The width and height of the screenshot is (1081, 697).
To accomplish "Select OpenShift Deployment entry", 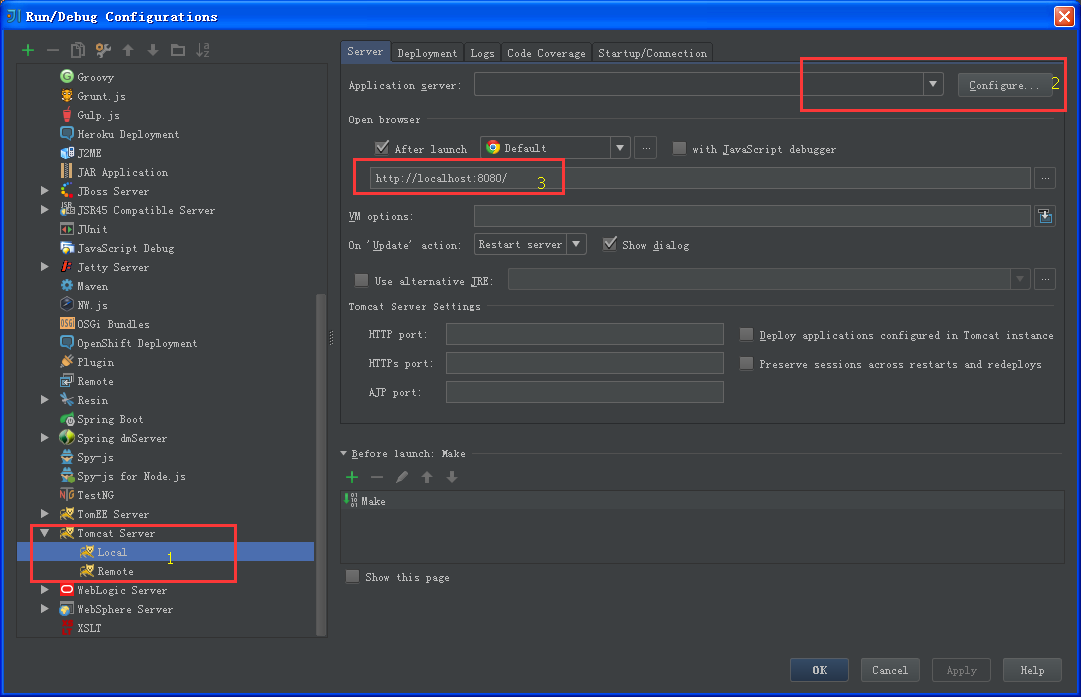I will coord(137,343).
